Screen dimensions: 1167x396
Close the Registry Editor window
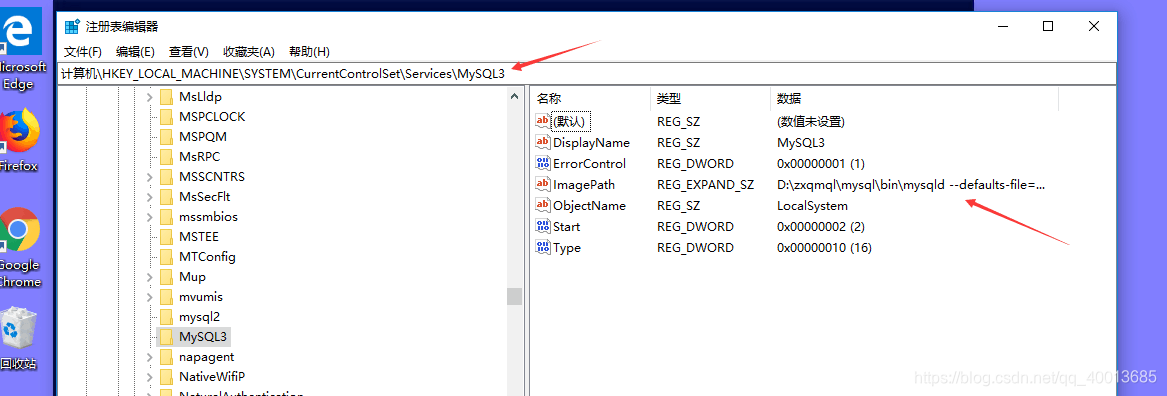(x=1093, y=26)
